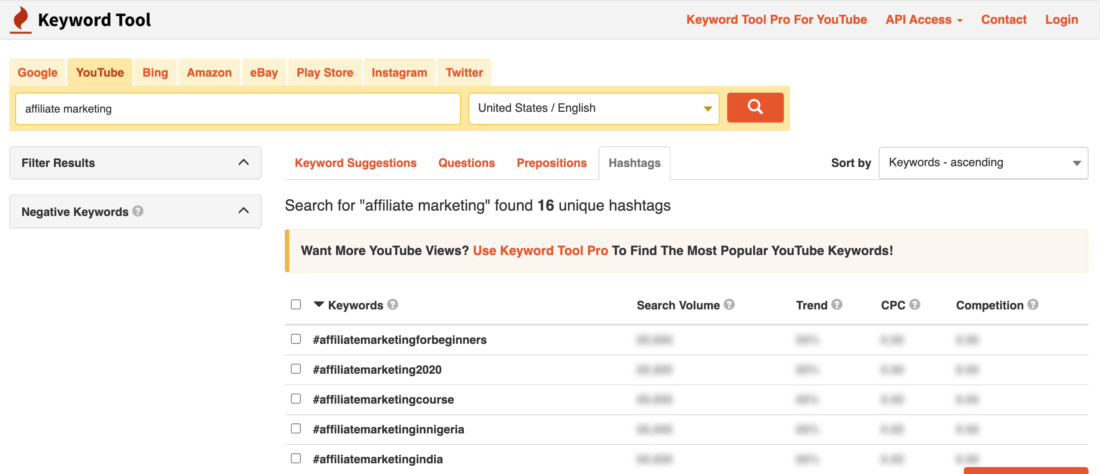Click the CPC column header
The image size is (1100, 474).
pos(893,305)
